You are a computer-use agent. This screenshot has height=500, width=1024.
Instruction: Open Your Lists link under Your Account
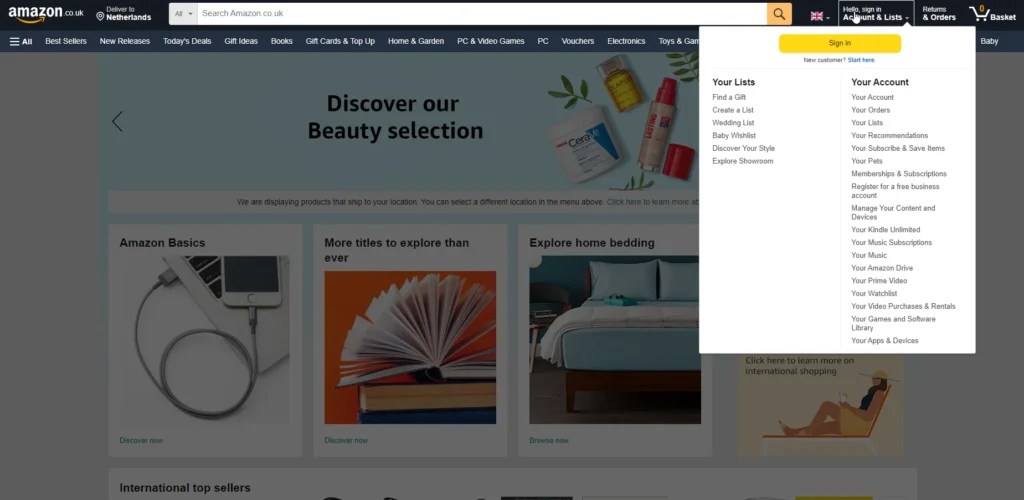coord(867,123)
